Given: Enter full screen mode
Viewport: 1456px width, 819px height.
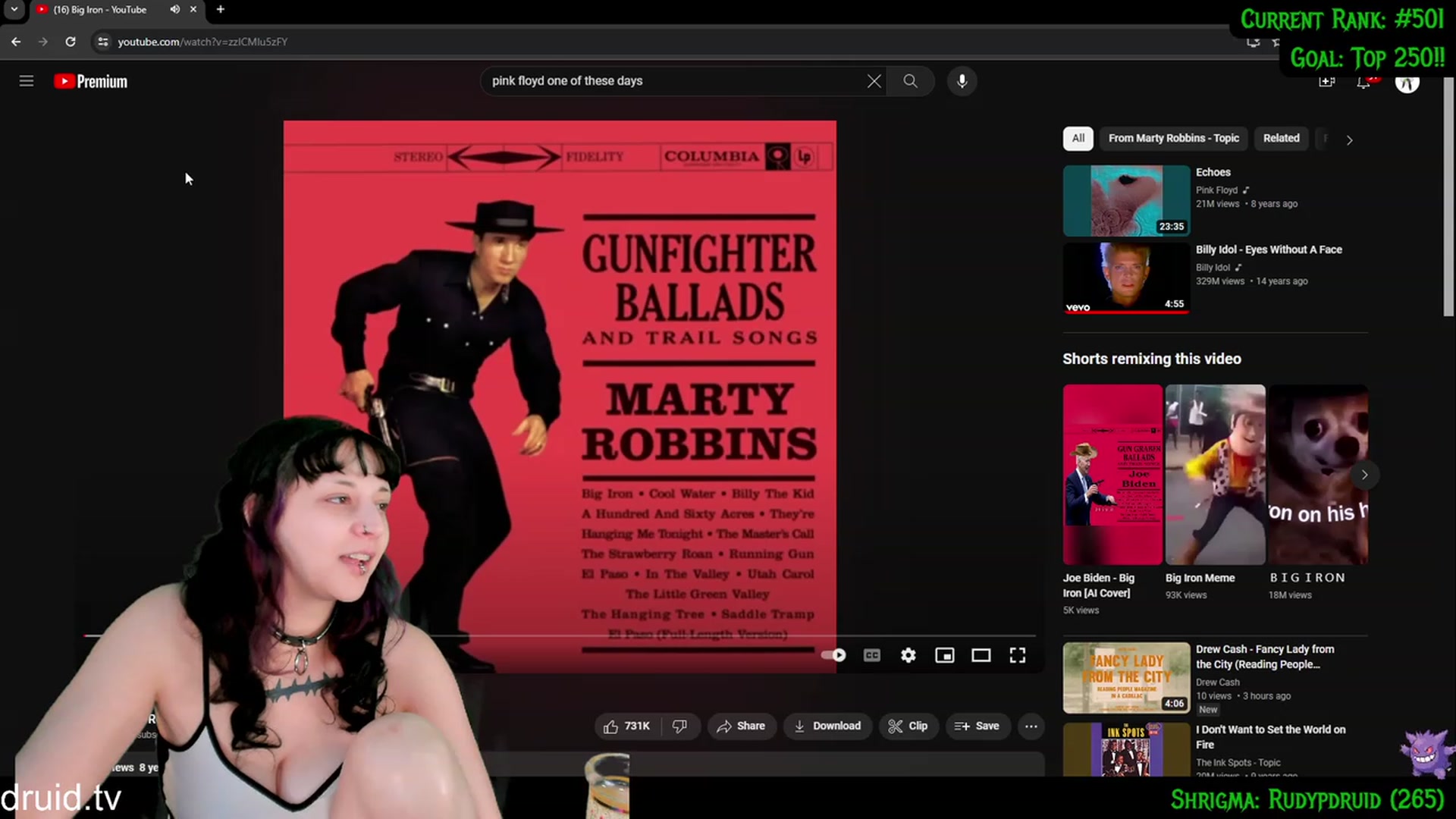Looking at the screenshot, I should tap(1018, 655).
